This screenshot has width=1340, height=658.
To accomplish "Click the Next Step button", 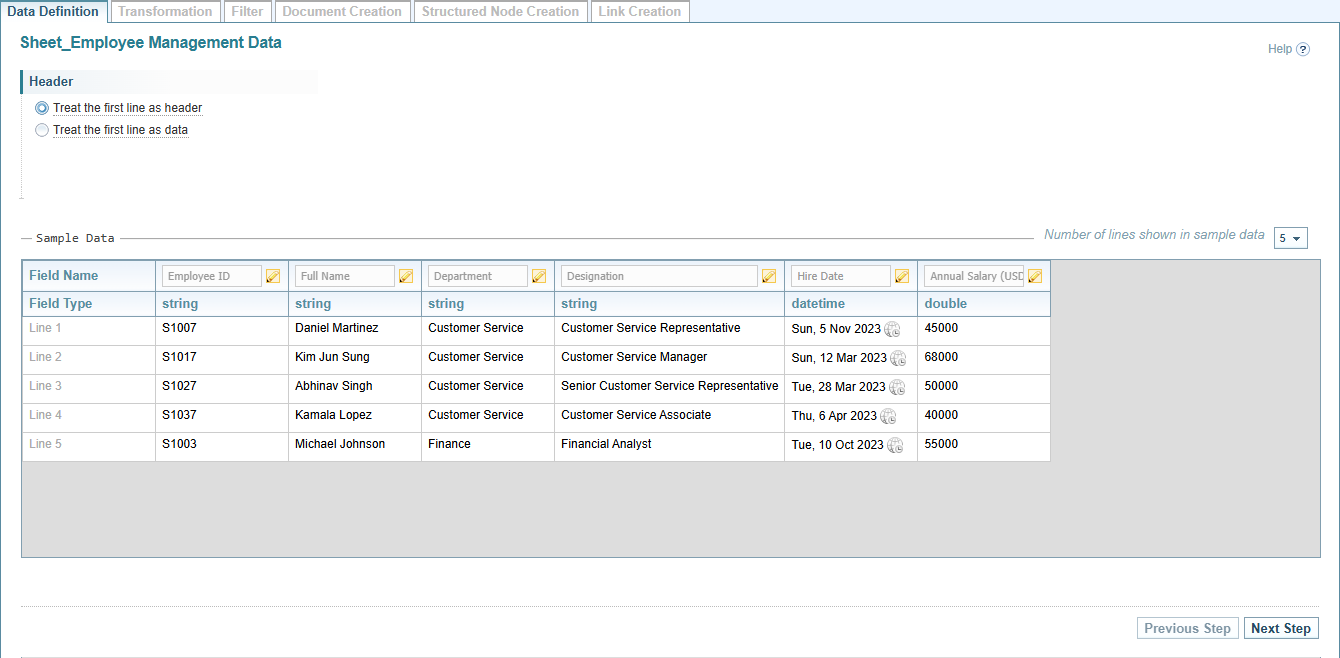I will tap(1281, 628).
